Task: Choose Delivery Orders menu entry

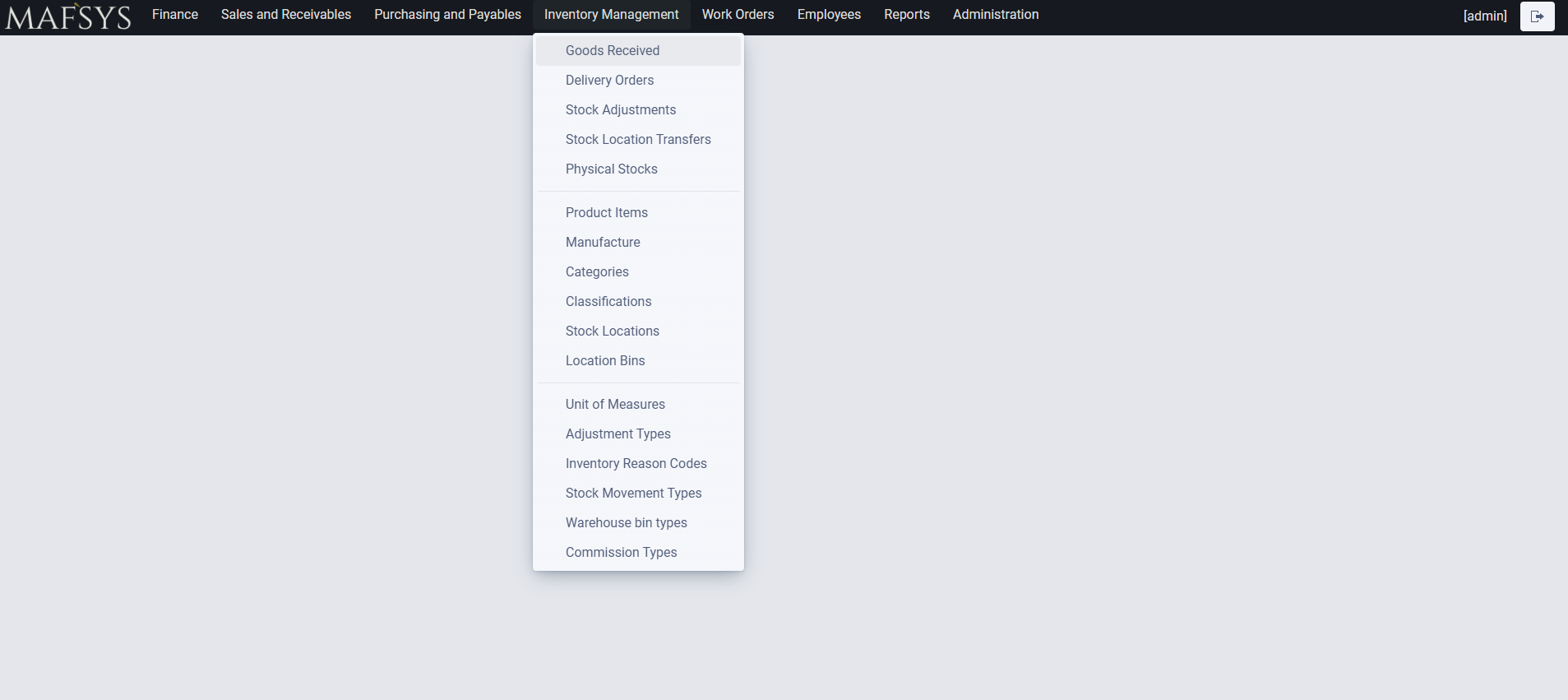Action: coord(609,80)
